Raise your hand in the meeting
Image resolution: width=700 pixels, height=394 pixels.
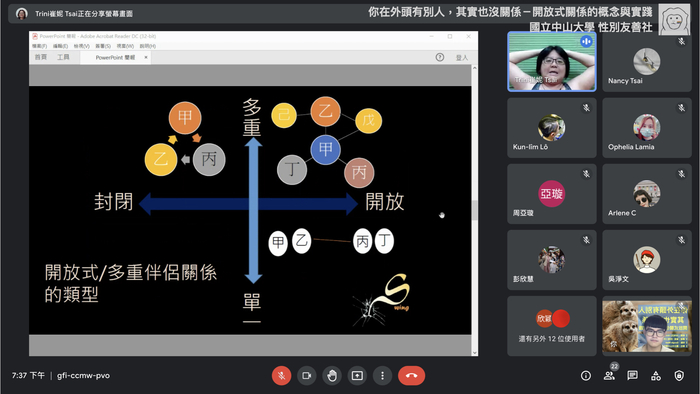click(332, 376)
